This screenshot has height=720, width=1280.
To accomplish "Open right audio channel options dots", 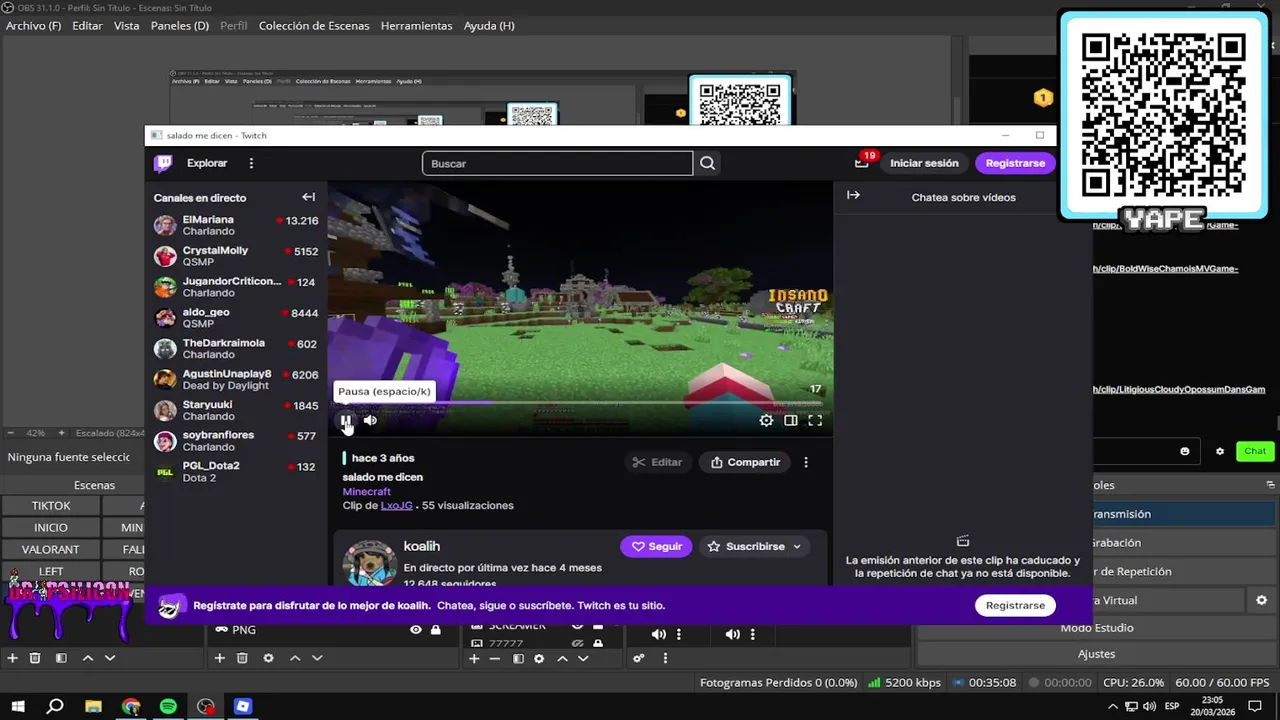I will click(x=753, y=634).
